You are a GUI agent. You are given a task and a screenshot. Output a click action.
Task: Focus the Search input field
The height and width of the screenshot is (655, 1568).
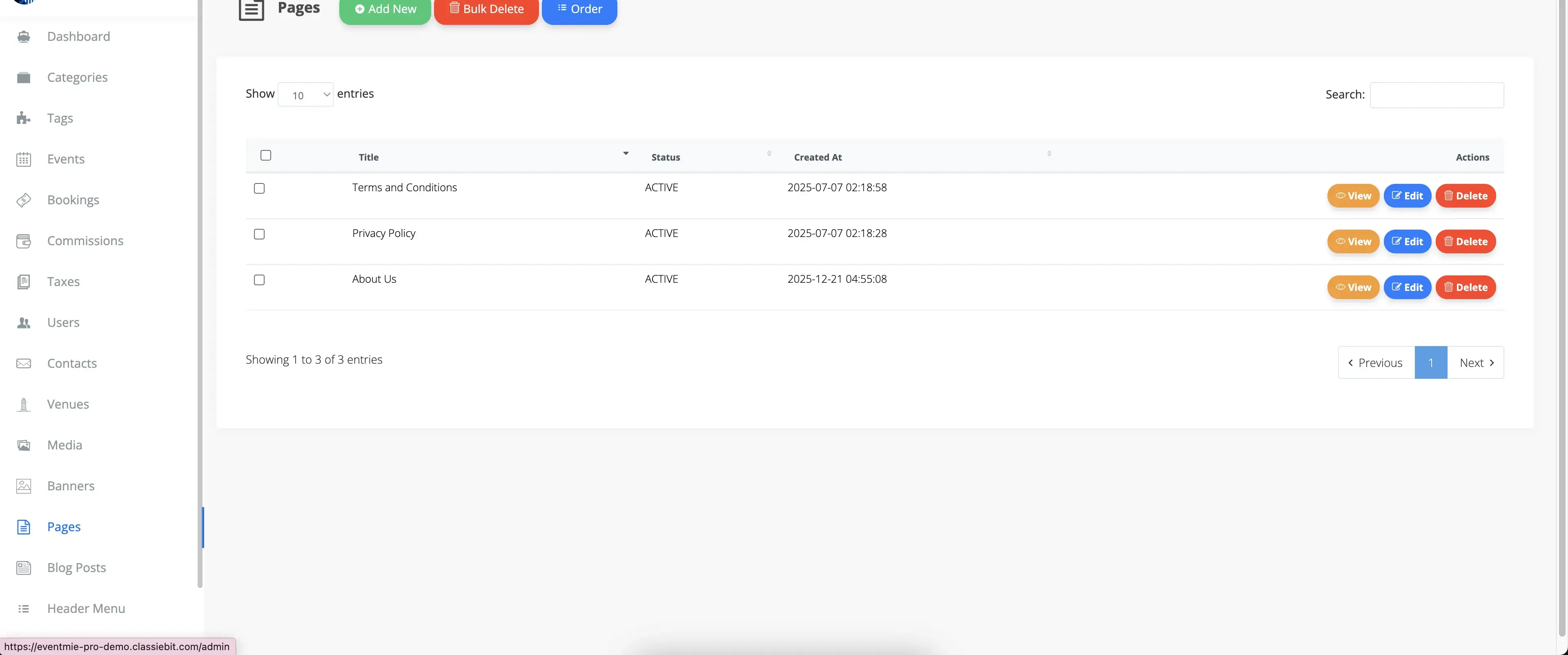point(1436,95)
